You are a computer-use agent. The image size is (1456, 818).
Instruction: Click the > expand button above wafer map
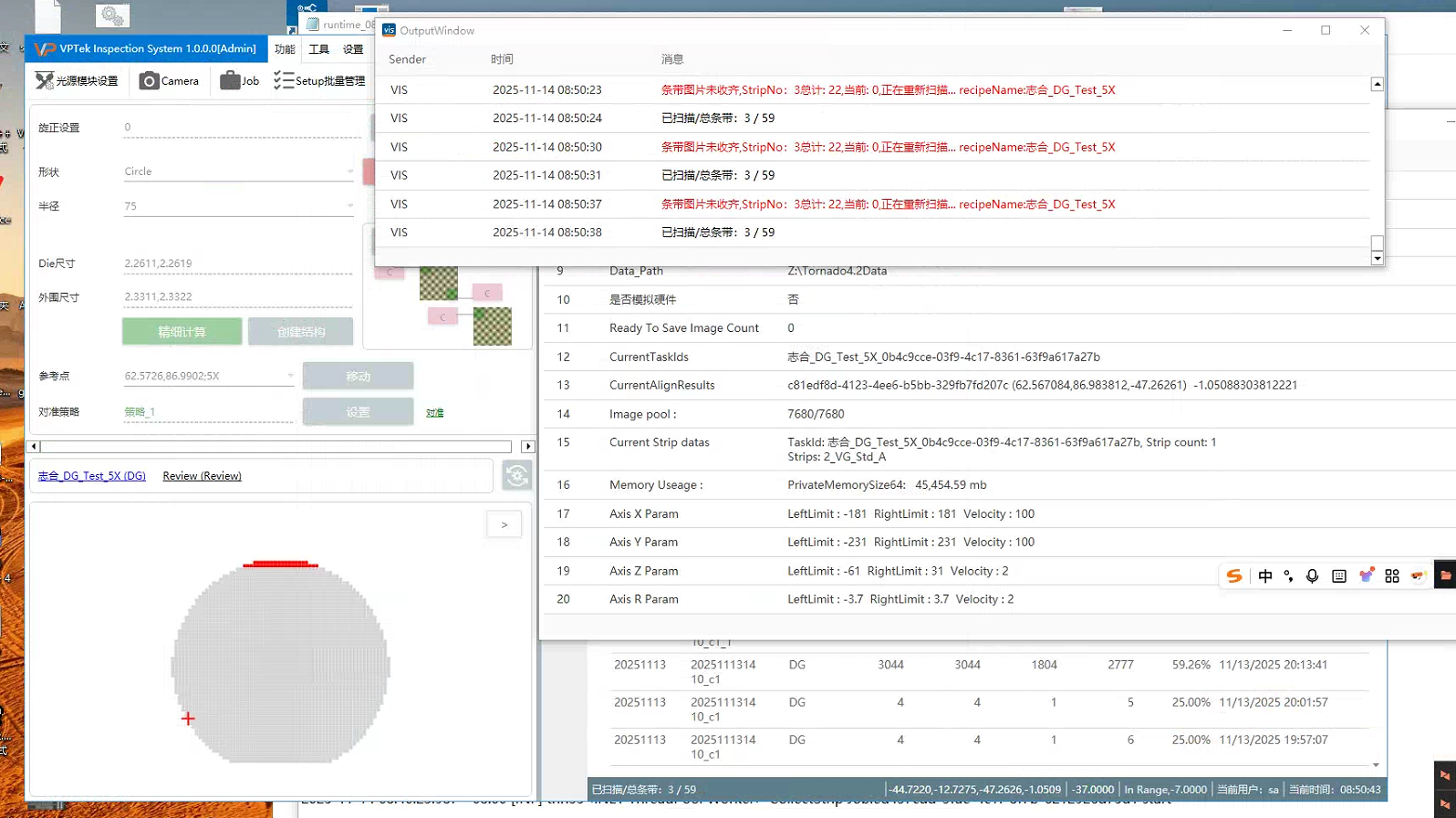point(504,524)
